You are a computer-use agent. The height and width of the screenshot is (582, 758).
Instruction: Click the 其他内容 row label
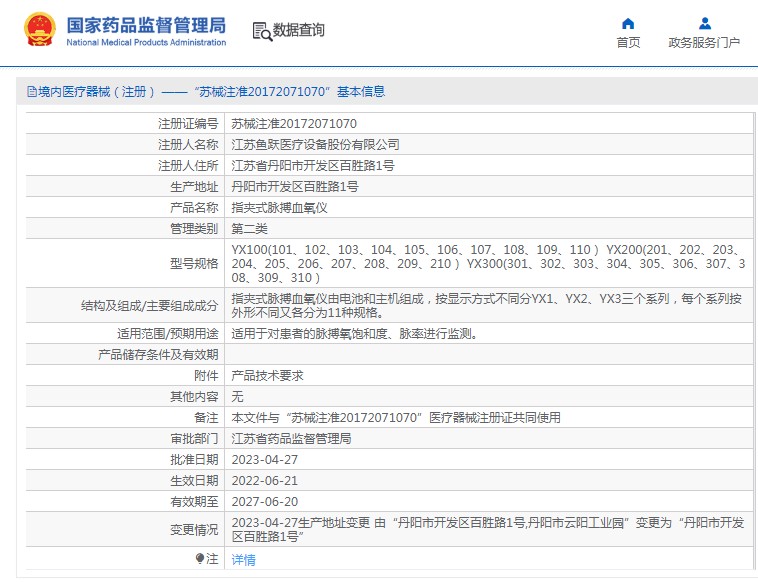tap(194, 396)
